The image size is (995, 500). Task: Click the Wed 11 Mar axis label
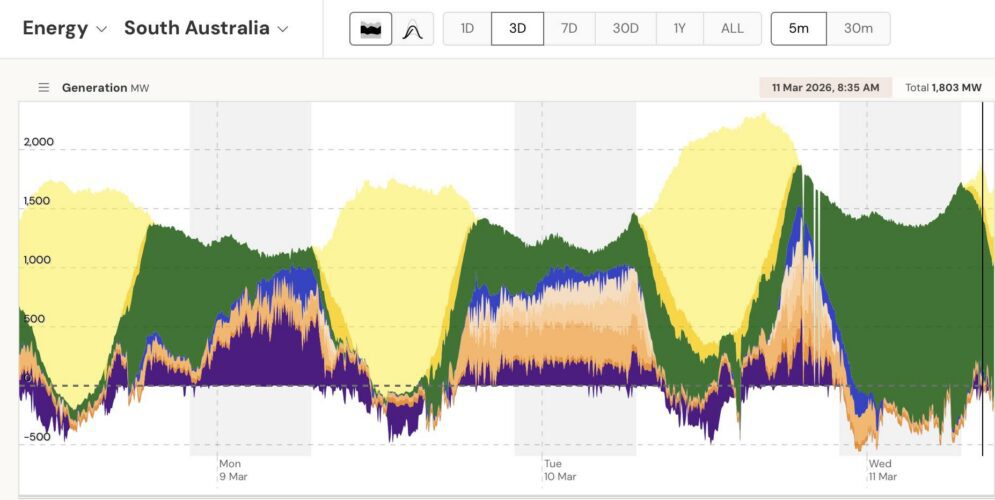click(883, 470)
